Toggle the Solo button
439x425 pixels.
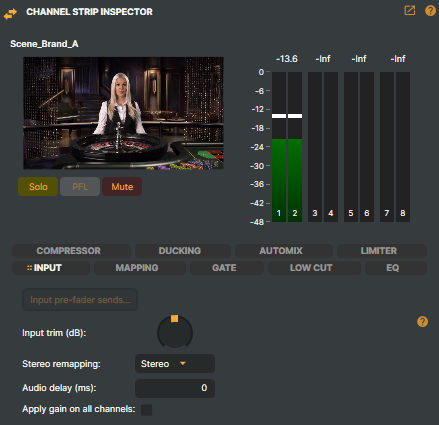38,187
